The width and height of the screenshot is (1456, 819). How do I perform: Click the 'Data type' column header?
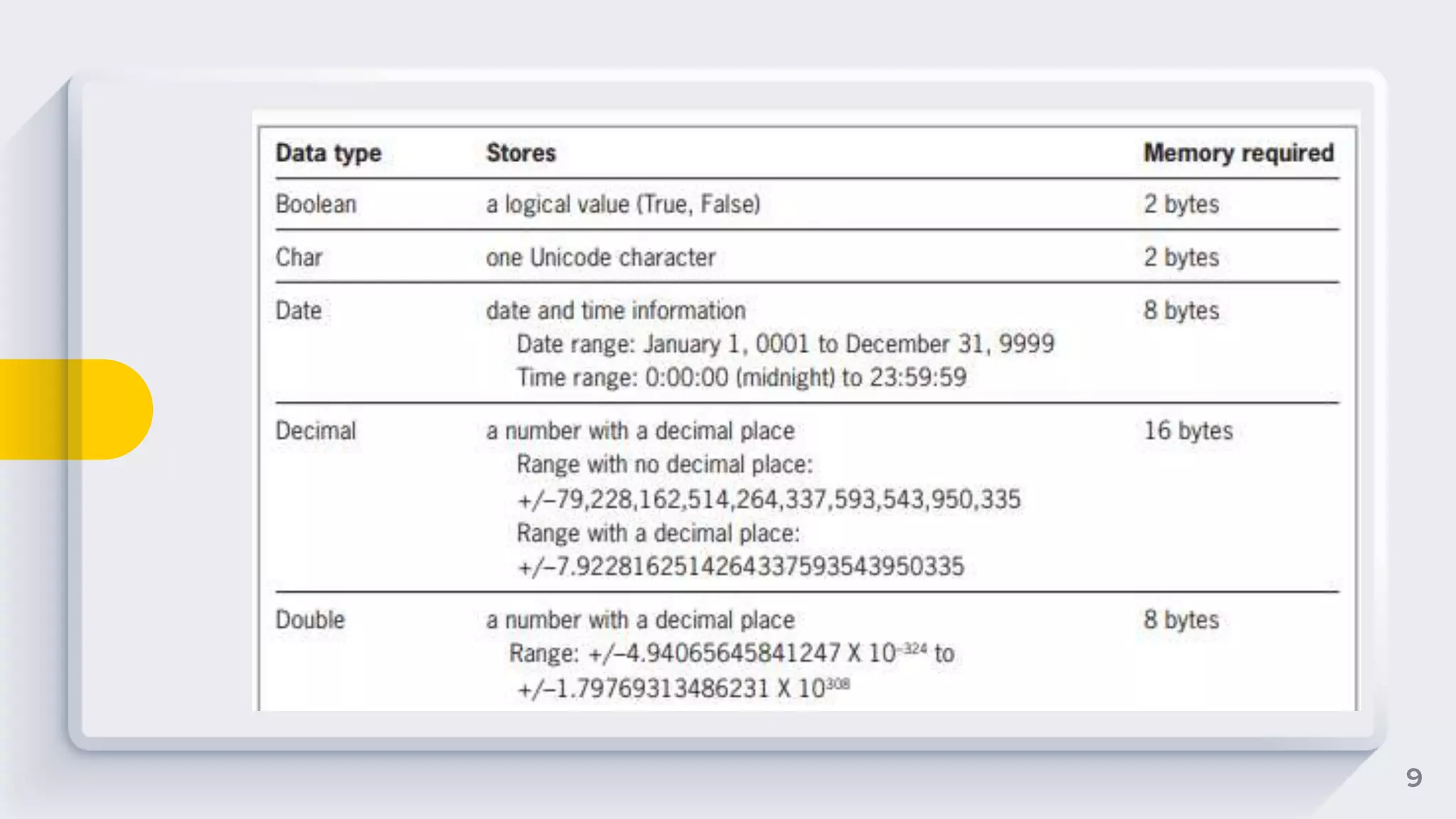(x=328, y=153)
